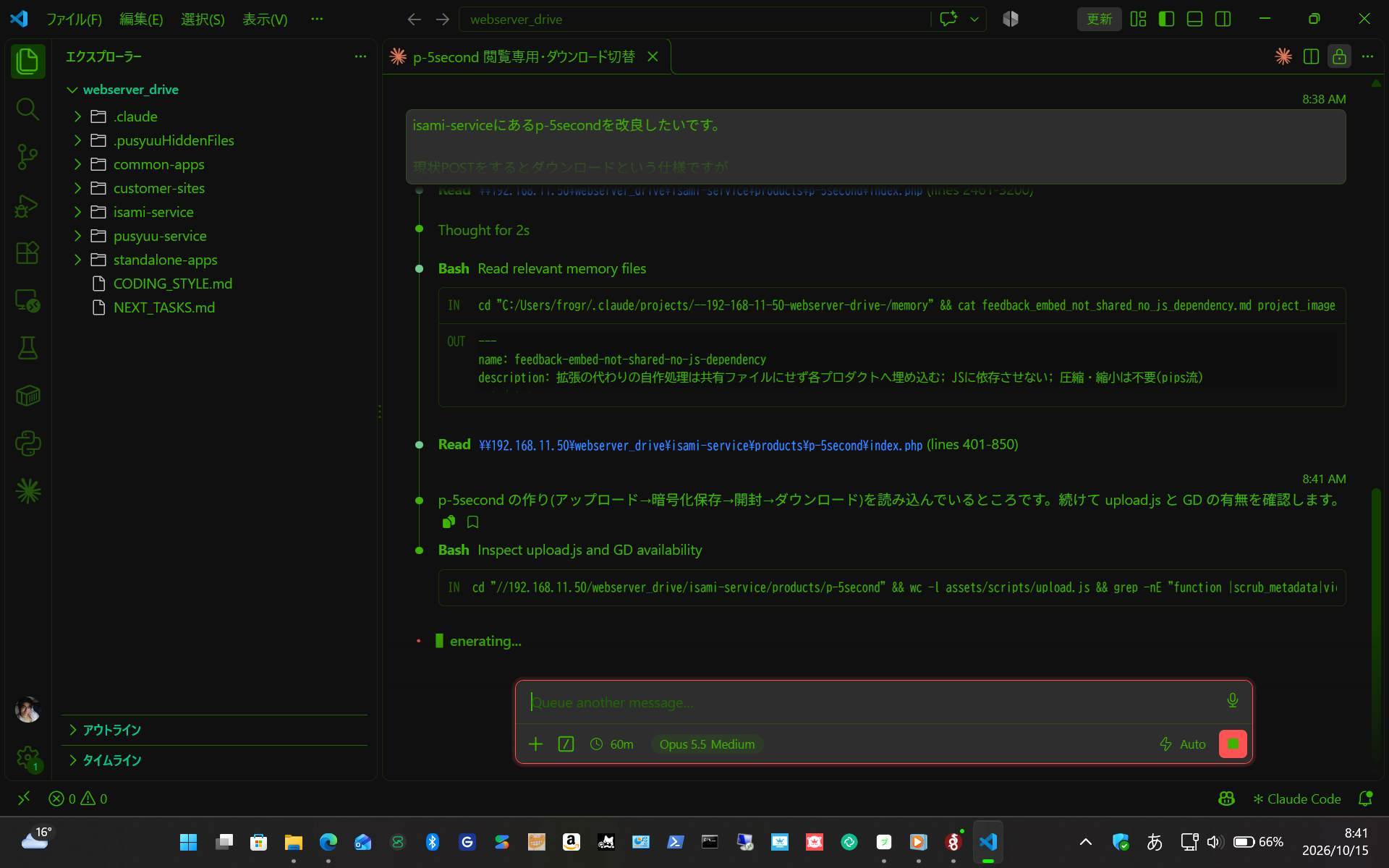Customize layout icon in title bar

click(1138, 19)
